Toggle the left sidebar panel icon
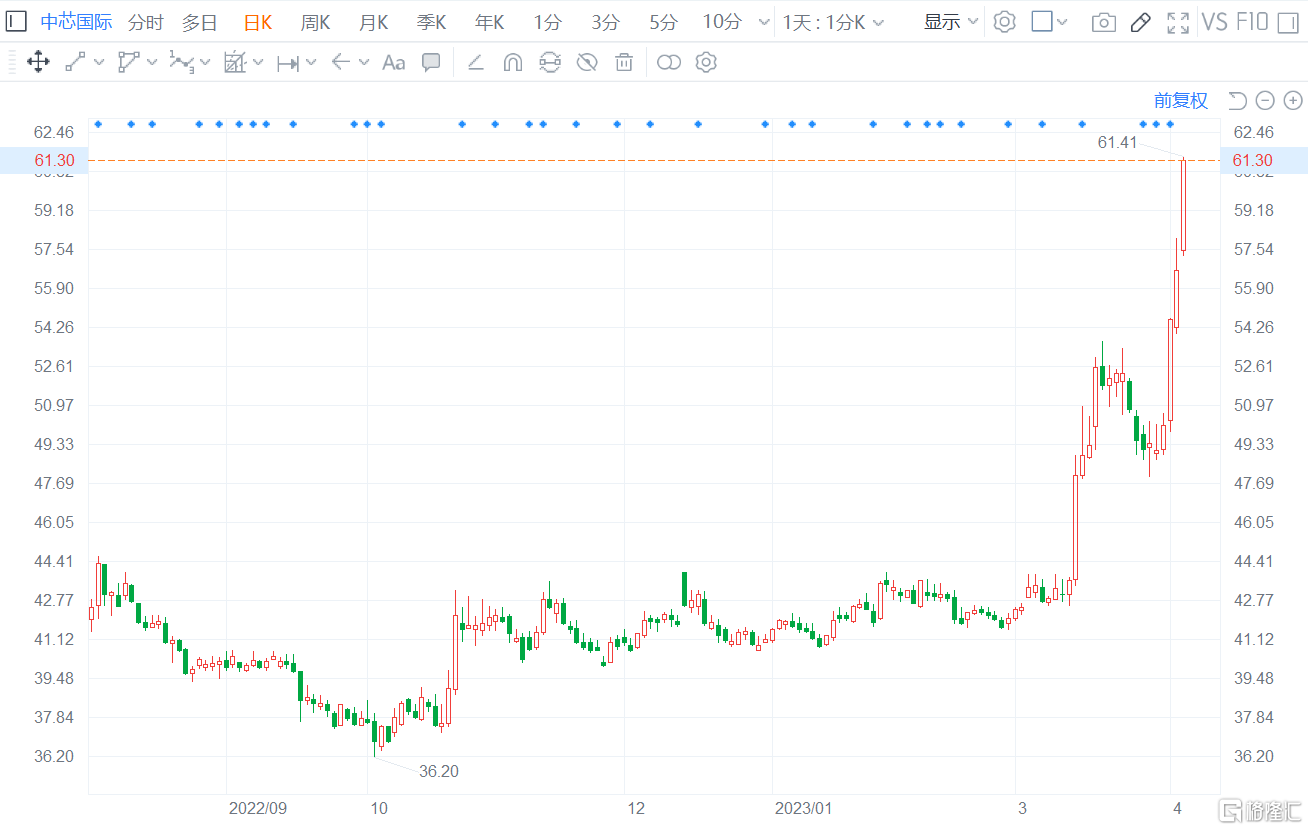This screenshot has height=830, width=1308. (x=17, y=22)
